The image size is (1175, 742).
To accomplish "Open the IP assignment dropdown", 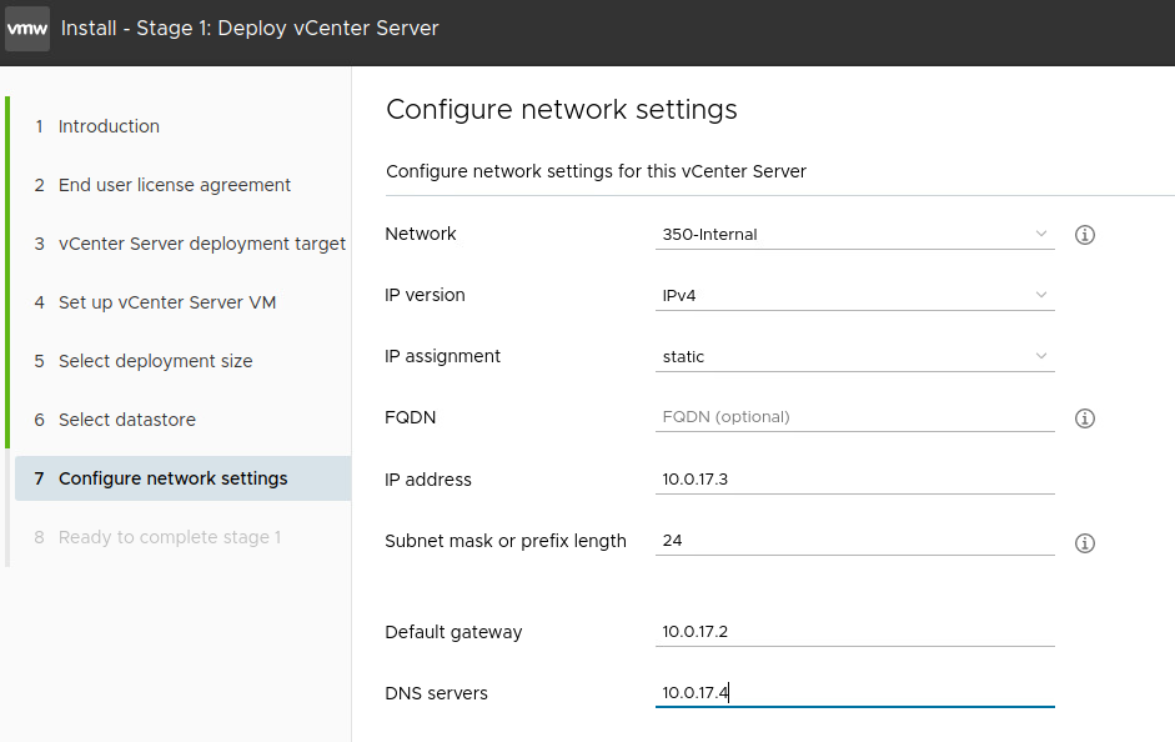I will tap(854, 357).
